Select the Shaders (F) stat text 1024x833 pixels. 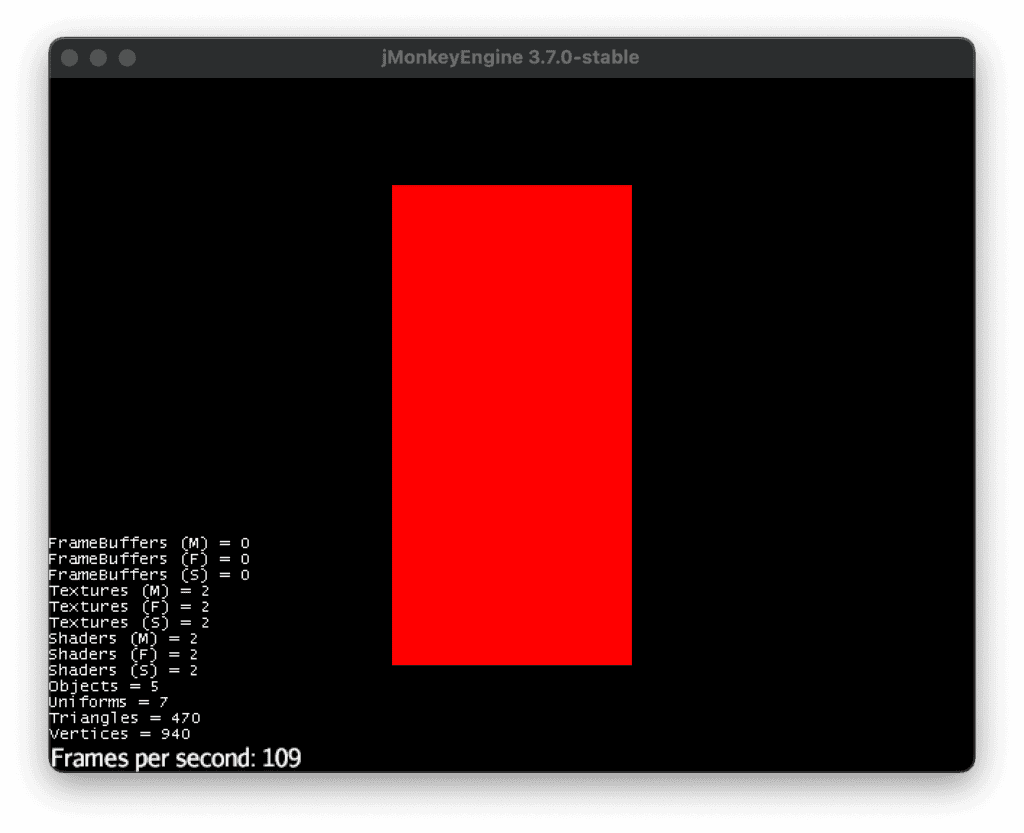click(x=123, y=655)
